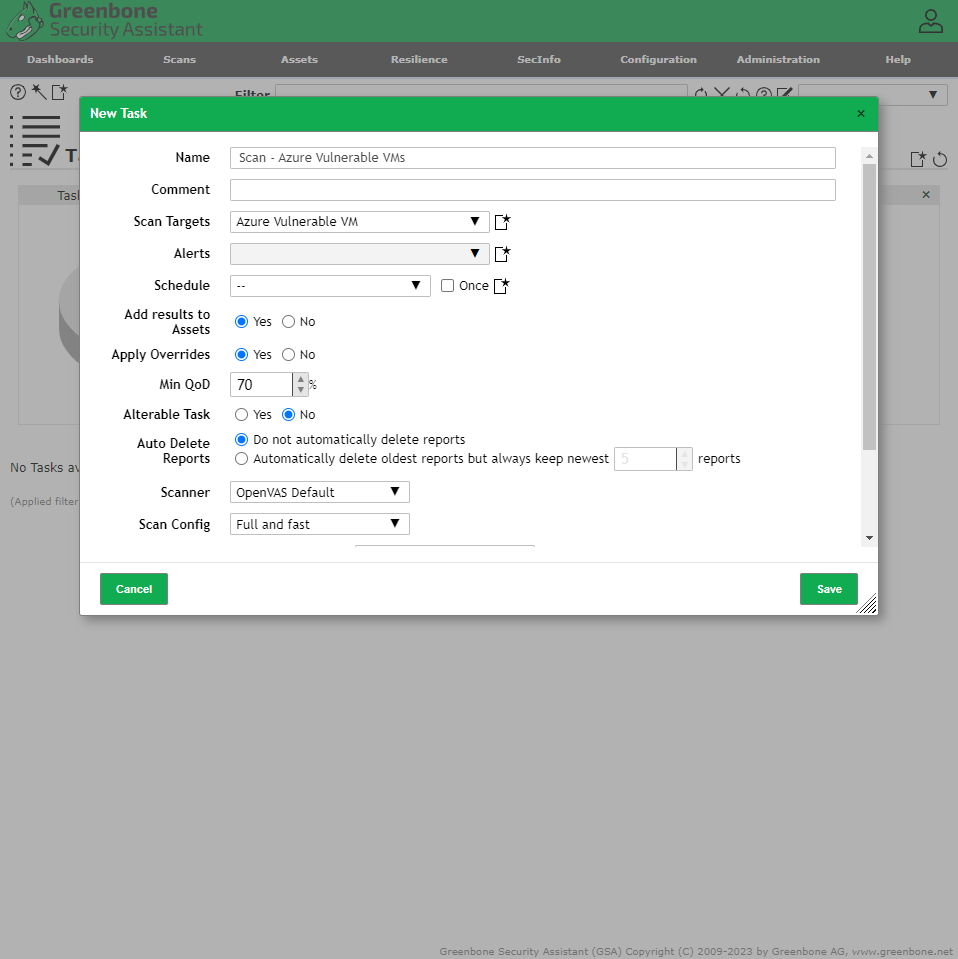Screen dimensions: 958x959
Task: Add a new dashboard display icon
Action: 918,159
